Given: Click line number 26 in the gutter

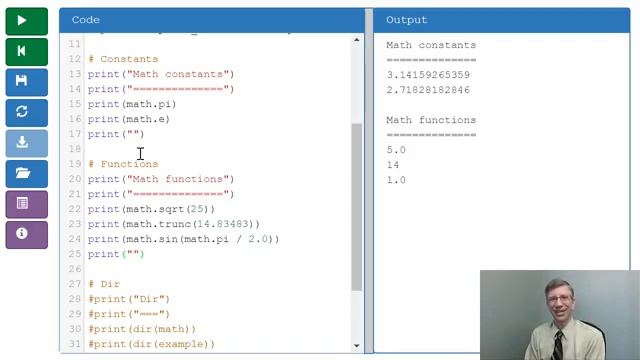Looking at the screenshot, I should pos(75,269).
